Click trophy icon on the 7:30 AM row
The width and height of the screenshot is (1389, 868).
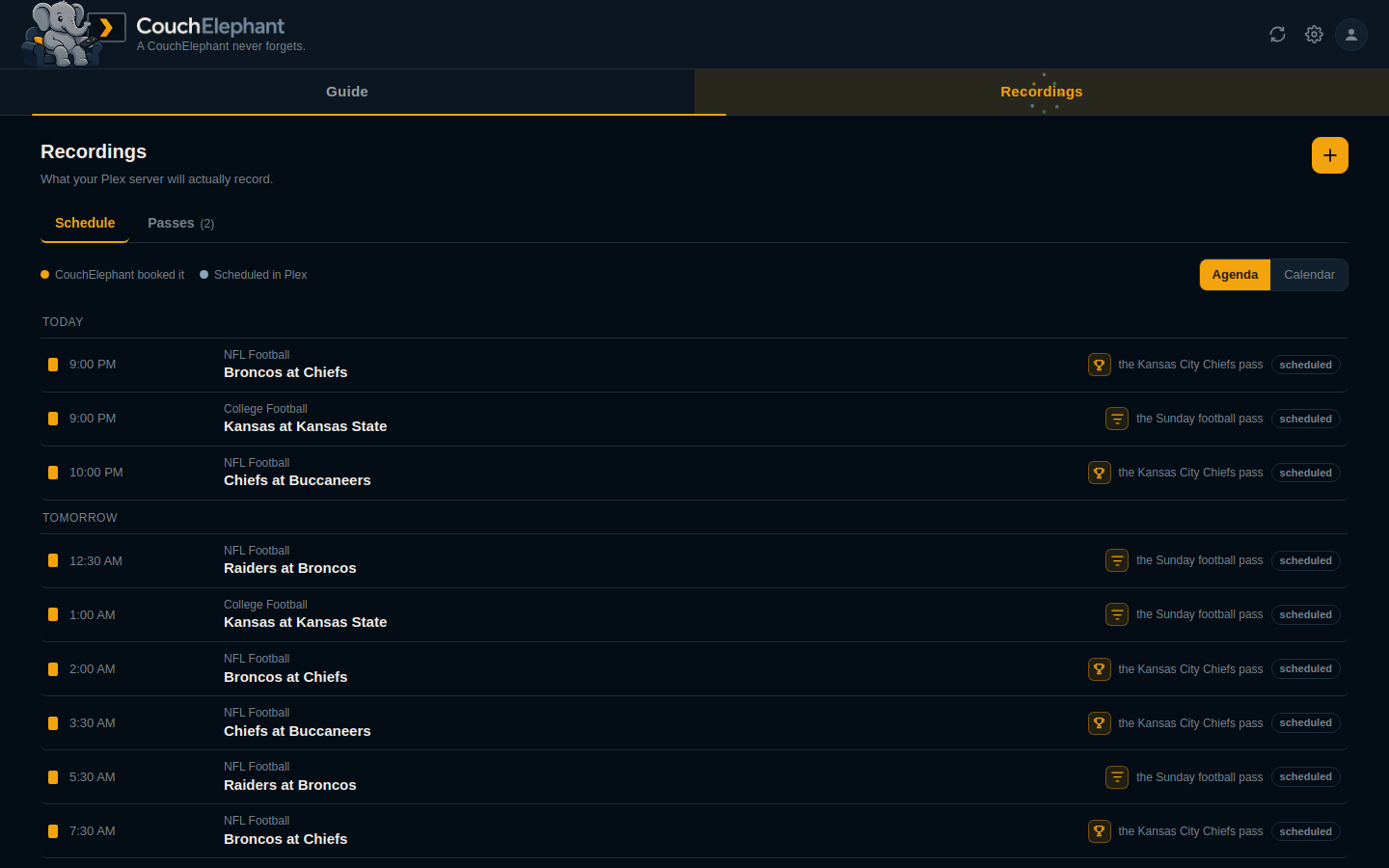pos(1100,830)
